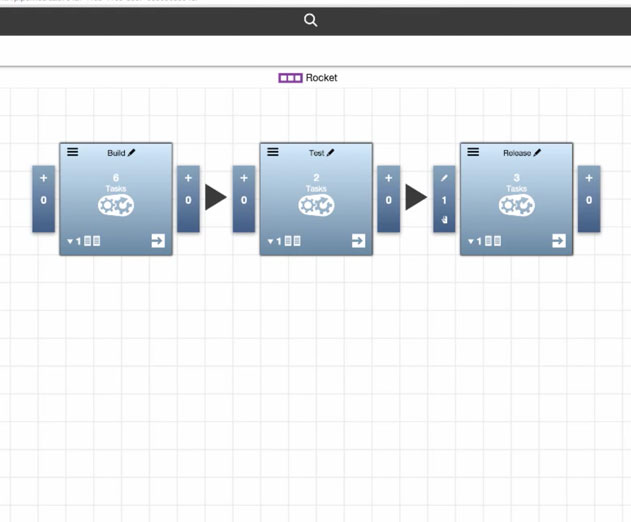The image size is (631, 522).
Task: Select the Rocket pipeline title
Action: [321, 78]
